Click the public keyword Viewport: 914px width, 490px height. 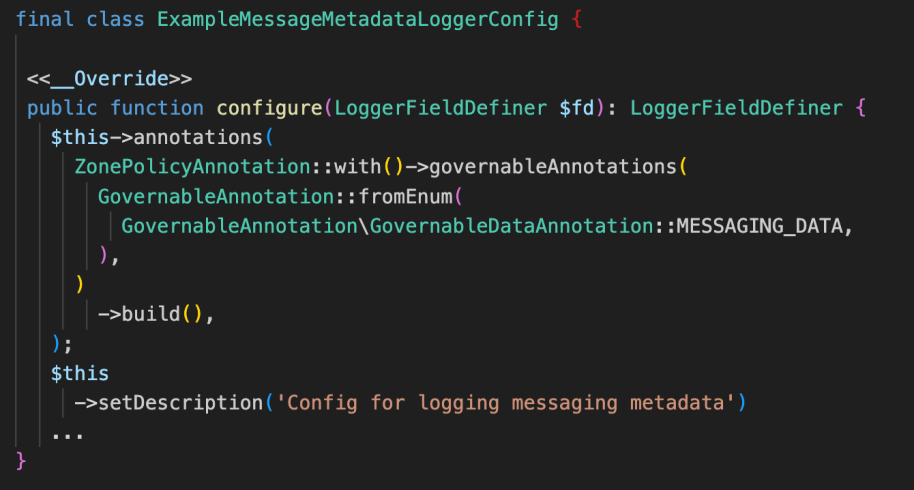click(62, 108)
